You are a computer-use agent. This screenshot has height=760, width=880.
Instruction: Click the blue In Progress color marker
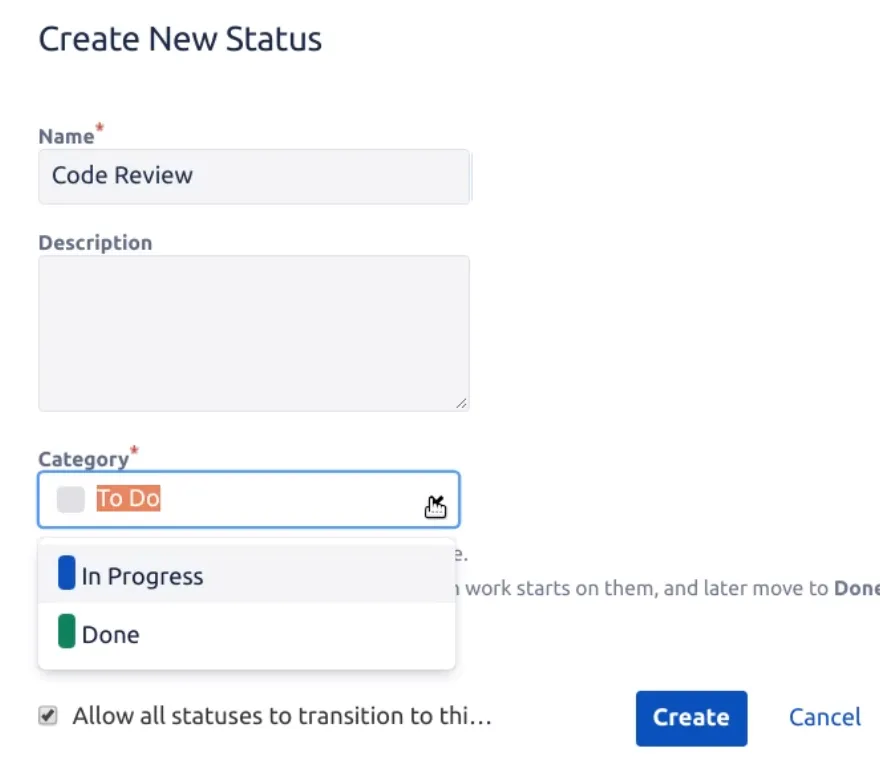coord(66,574)
